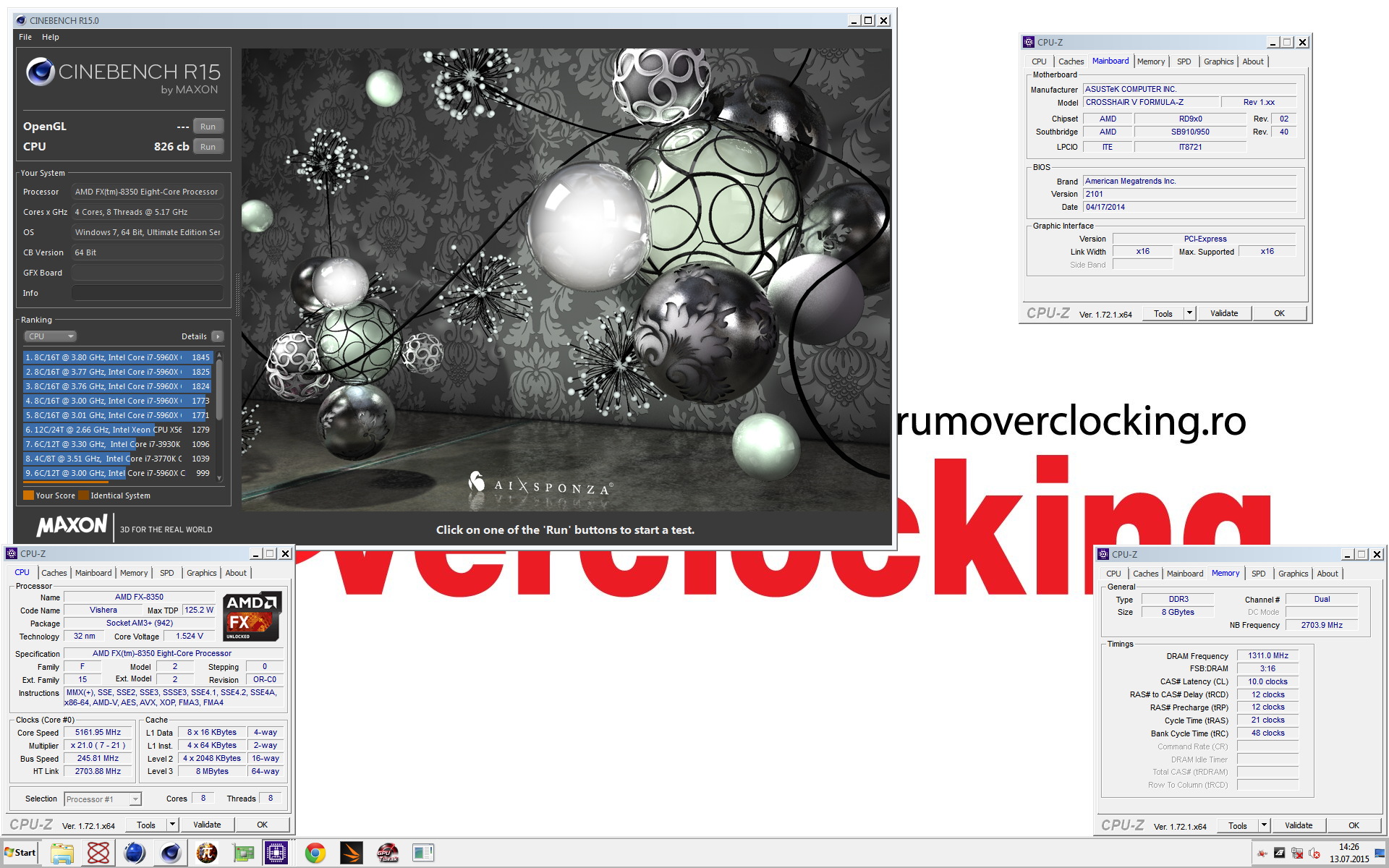Launch Google Chrome from taskbar
This screenshot has height=868, width=1389.
coord(315,854)
